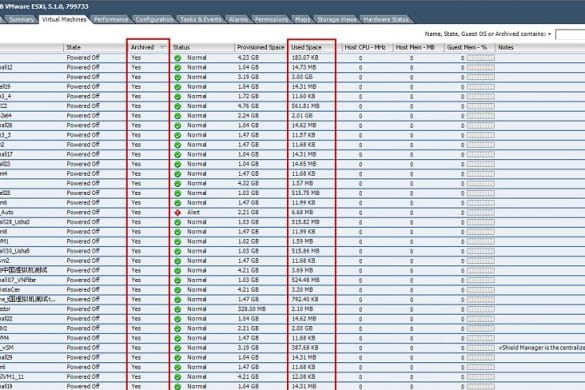Screen dimensions: 585x390
Task: Open the Permissions tab
Action: [x=271, y=19]
